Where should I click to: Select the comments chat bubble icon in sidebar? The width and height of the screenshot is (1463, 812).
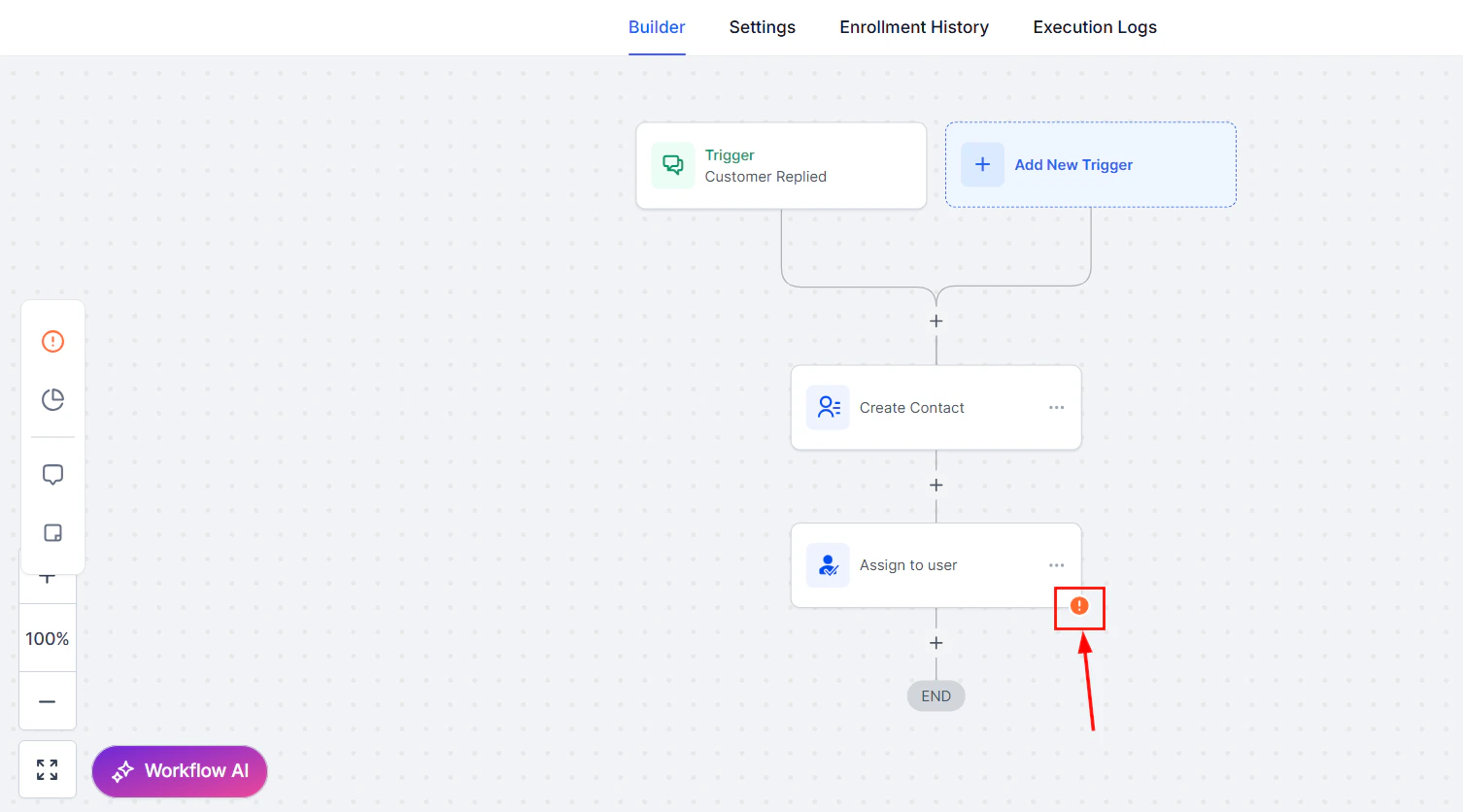click(x=52, y=474)
